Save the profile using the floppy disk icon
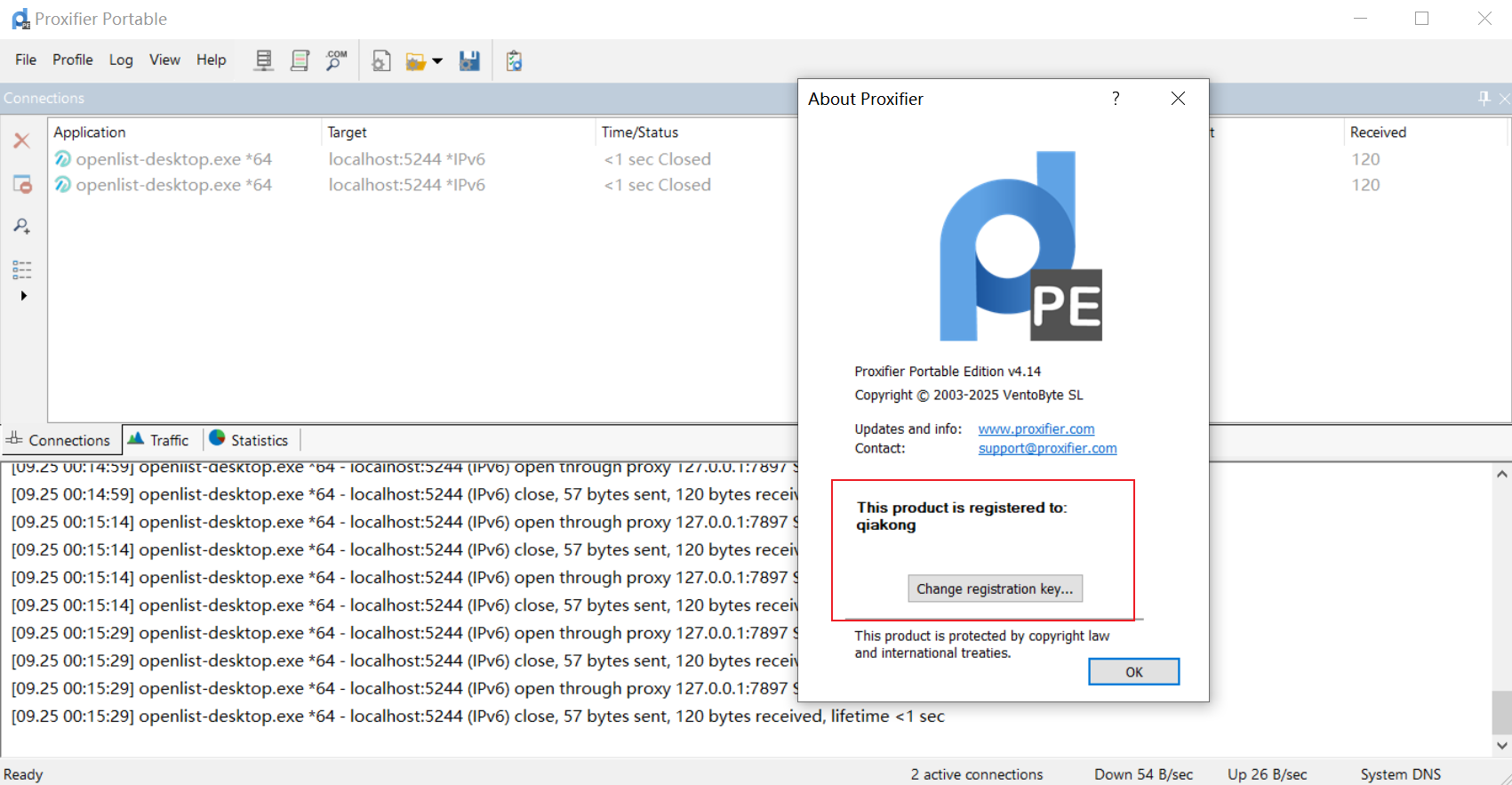 tap(469, 60)
